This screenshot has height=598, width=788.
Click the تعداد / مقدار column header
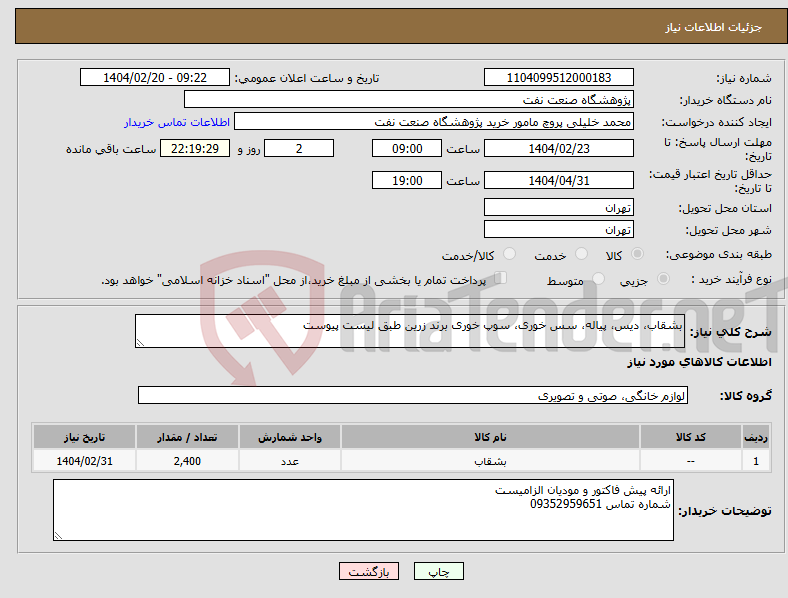[x=187, y=437]
